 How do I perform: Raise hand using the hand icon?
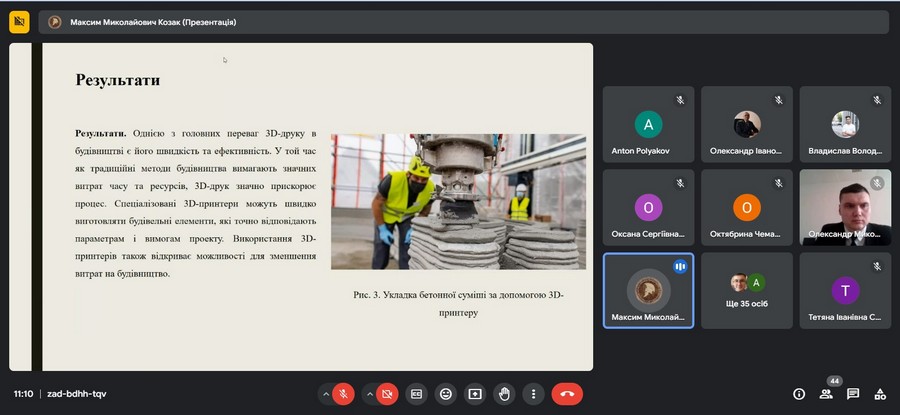tap(505, 394)
